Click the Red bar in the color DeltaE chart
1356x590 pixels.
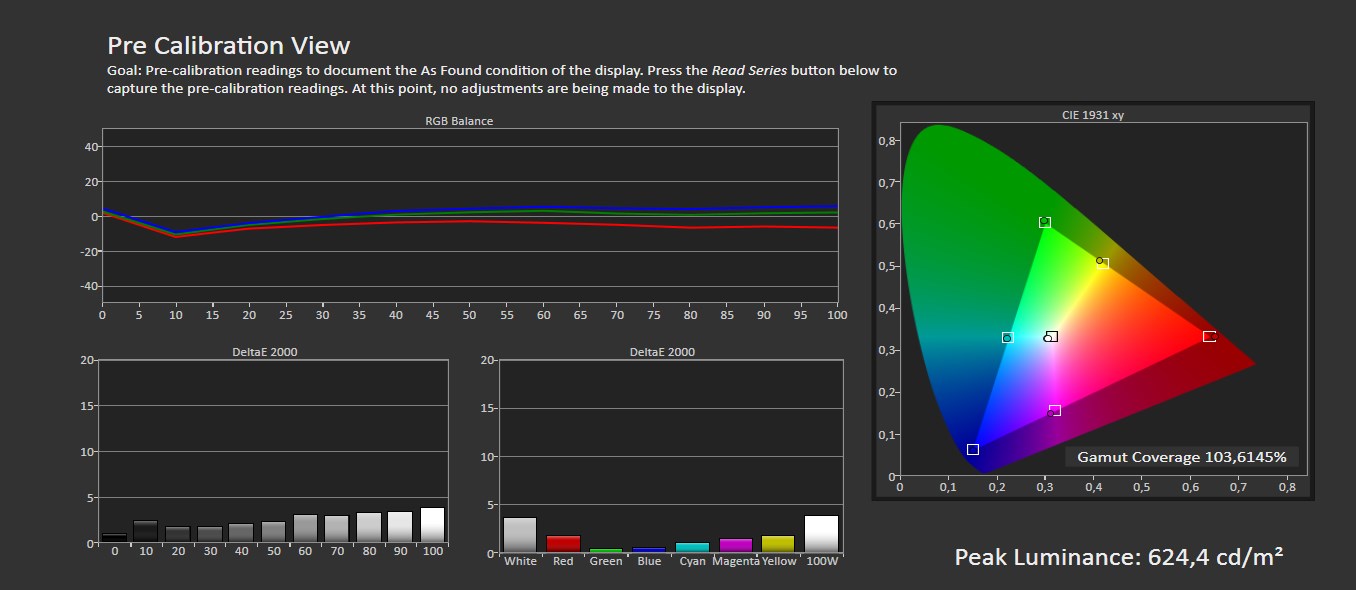pyautogui.click(x=563, y=544)
